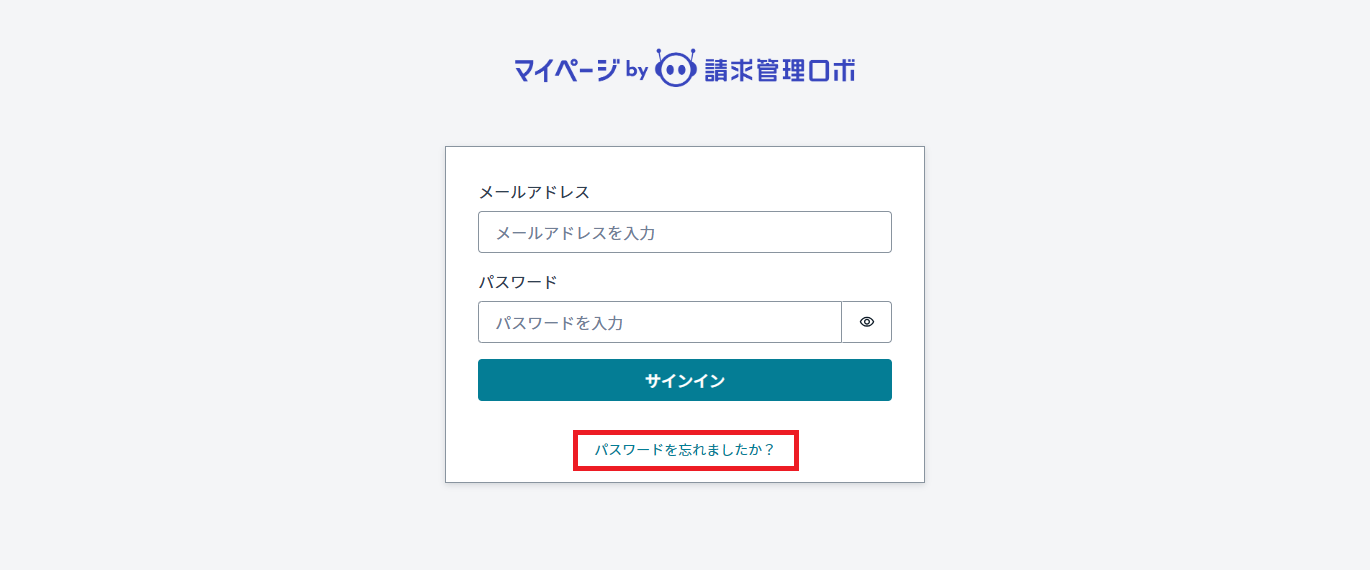Click the "請求" characters in the logo
This screenshot has height=570, width=1370.
[730, 70]
